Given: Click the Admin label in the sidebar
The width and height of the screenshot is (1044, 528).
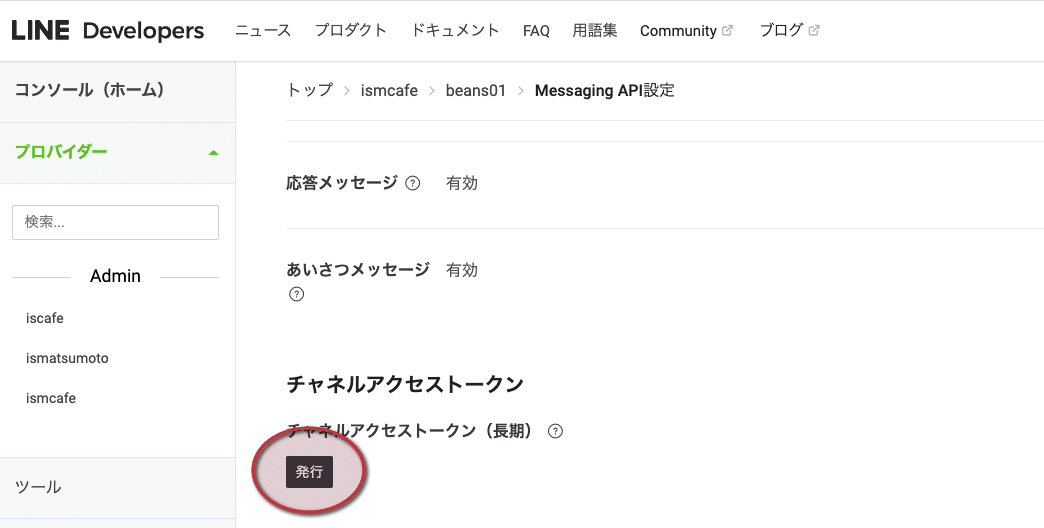Looking at the screenshot, I should click(x=115, y=276).
